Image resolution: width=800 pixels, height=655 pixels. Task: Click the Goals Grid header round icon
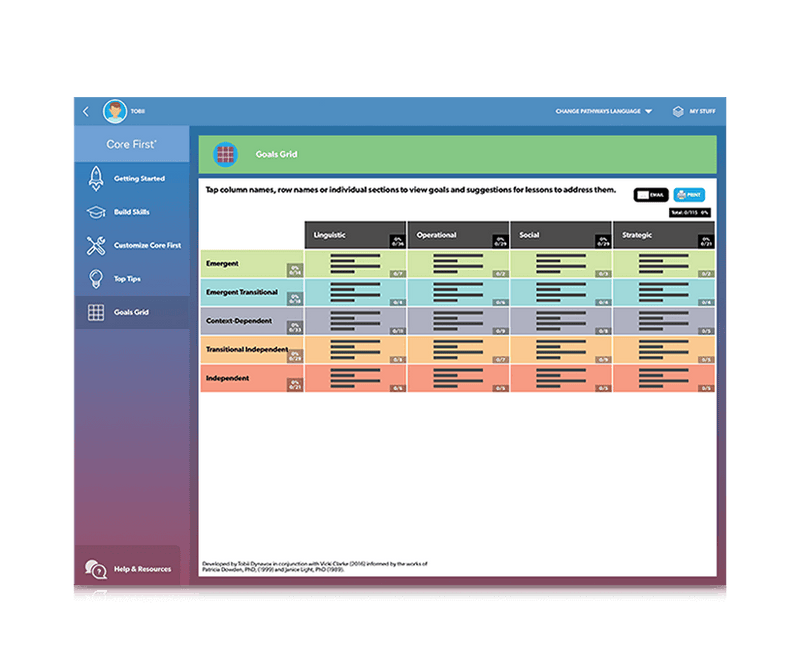(x=226, y=154)
